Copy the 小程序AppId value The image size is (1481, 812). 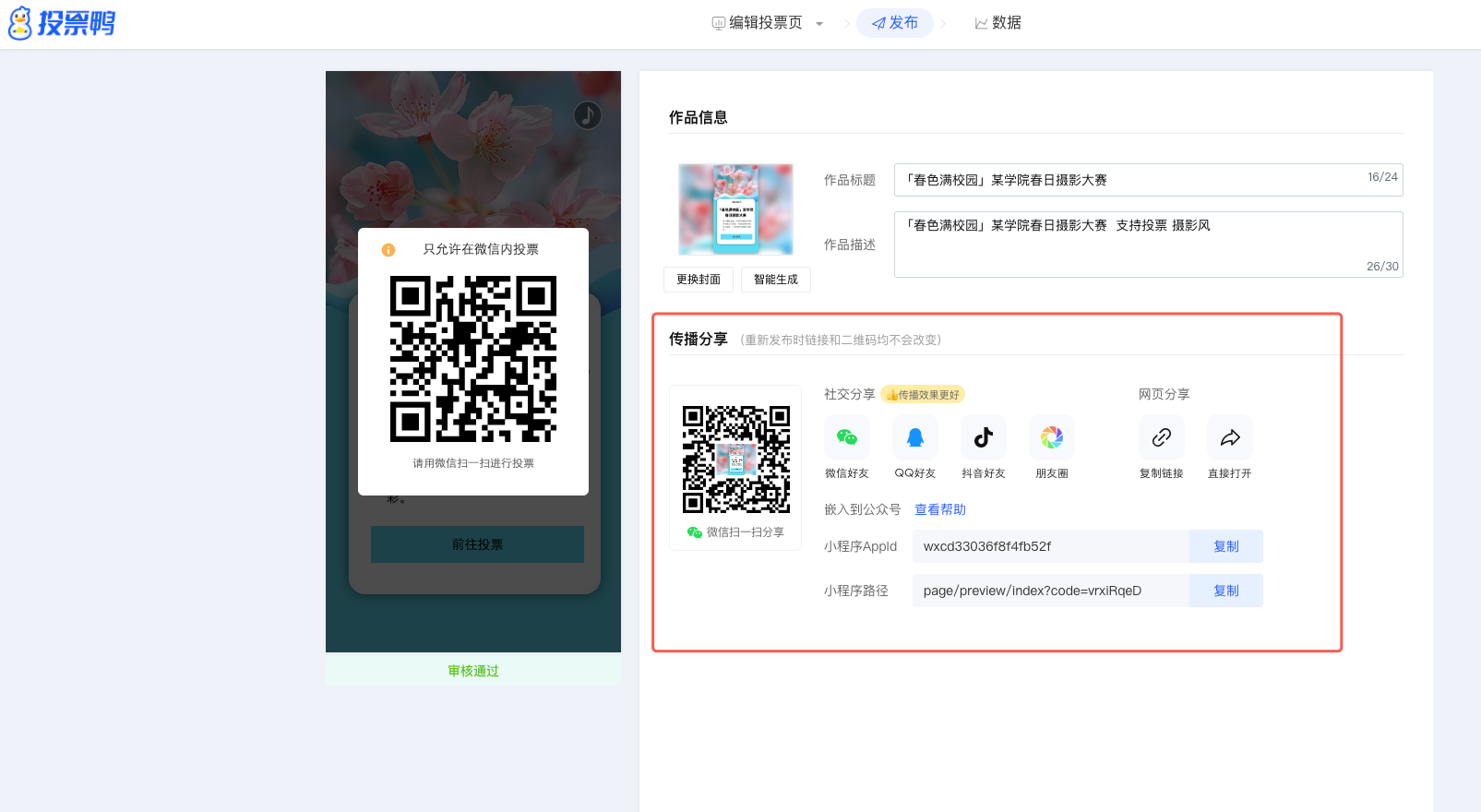(1225, 546)
